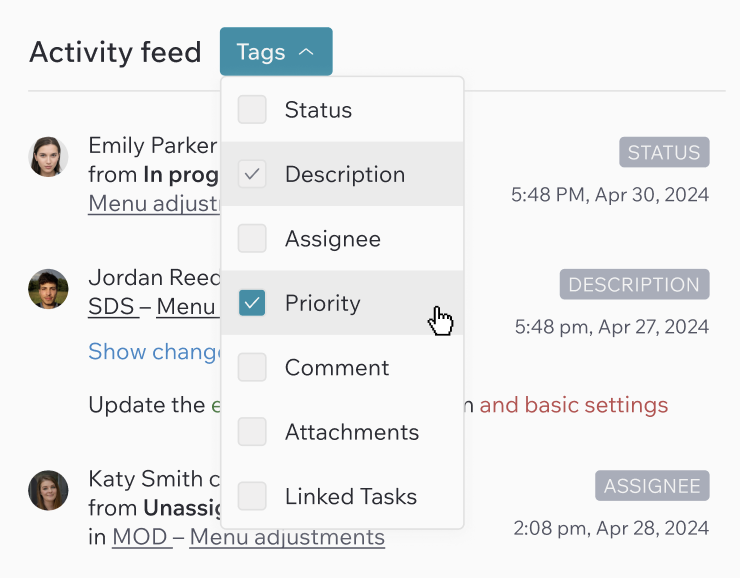Check the Status checkbox

click(x=252, y=109)
